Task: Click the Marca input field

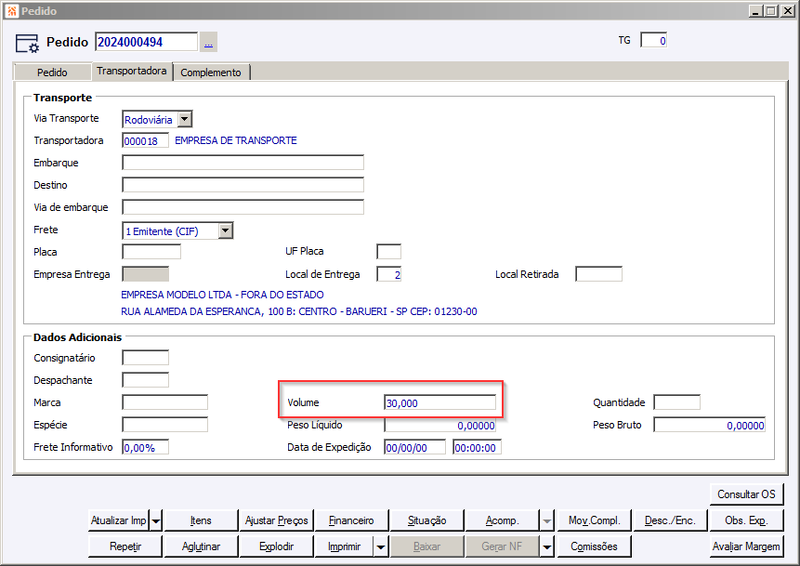Action: tap(165, 402)
